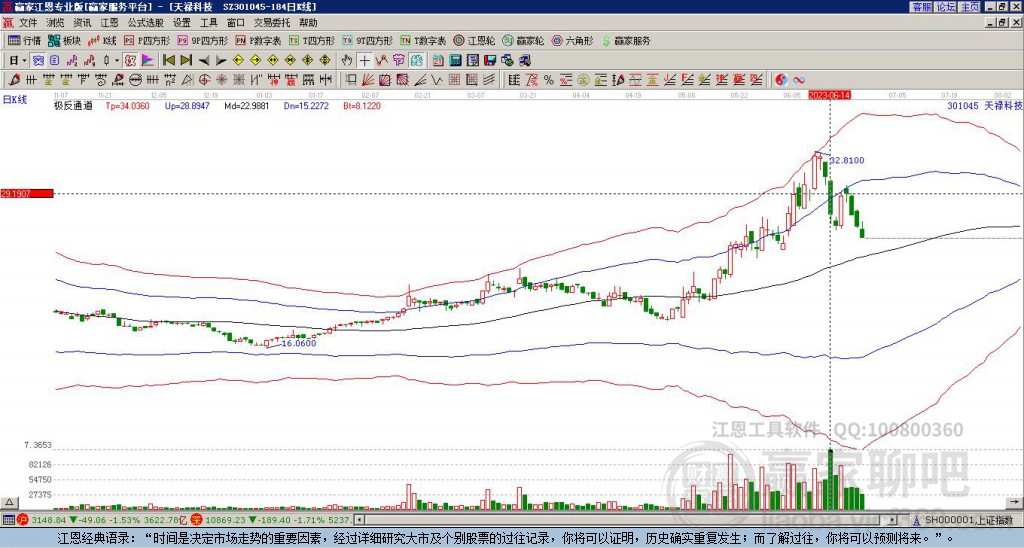Viewport: 1024px width, 548px height.
Task: Open the T四方形 tool
Action: pos(312,40)
